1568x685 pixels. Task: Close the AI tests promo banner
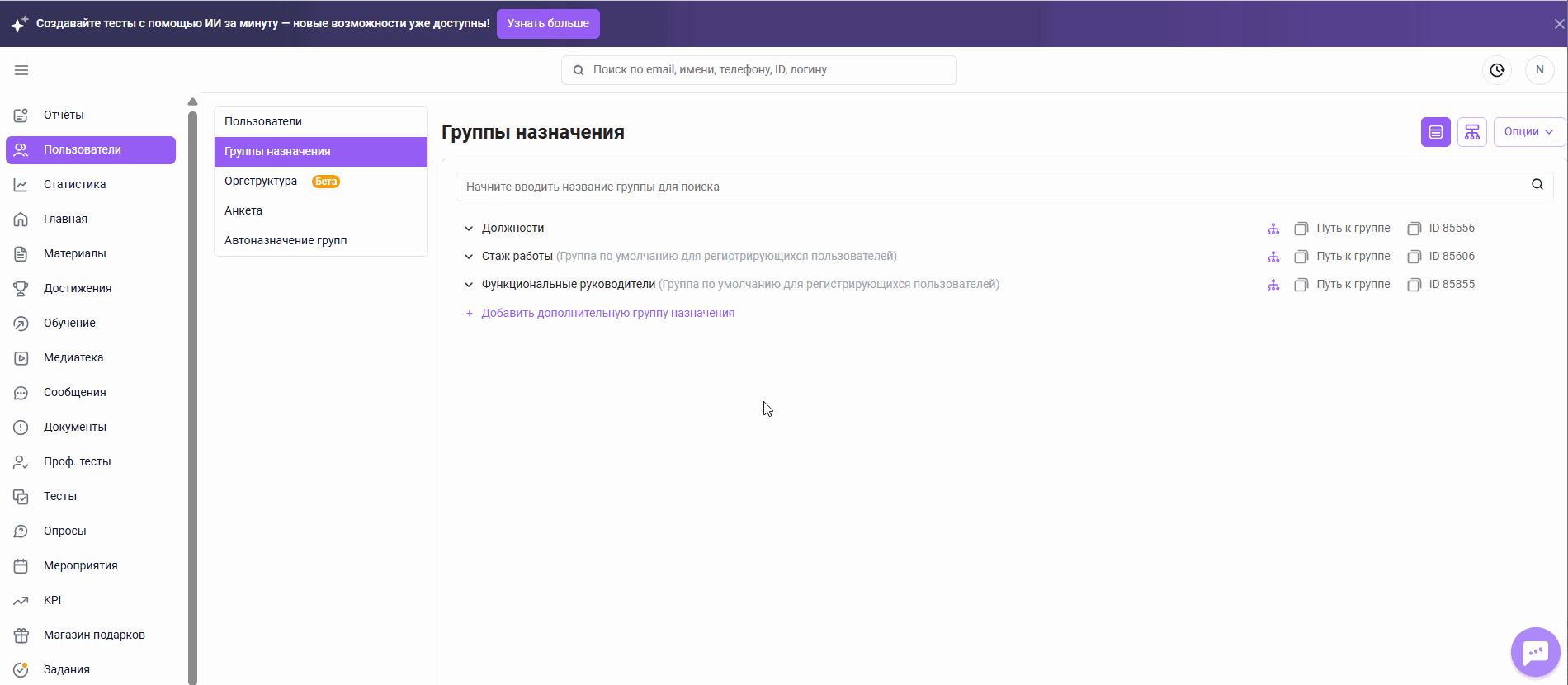tap(1559, 24)
